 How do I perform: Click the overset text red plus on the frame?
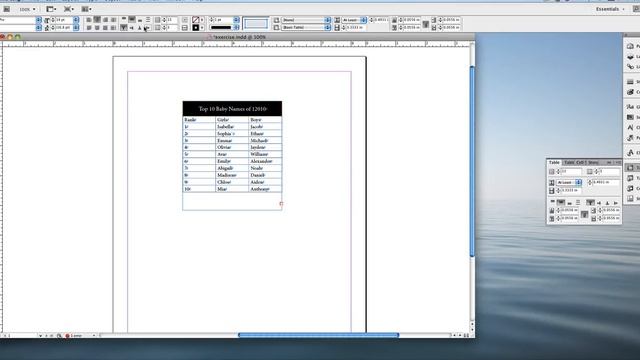[x=281, y=204]
